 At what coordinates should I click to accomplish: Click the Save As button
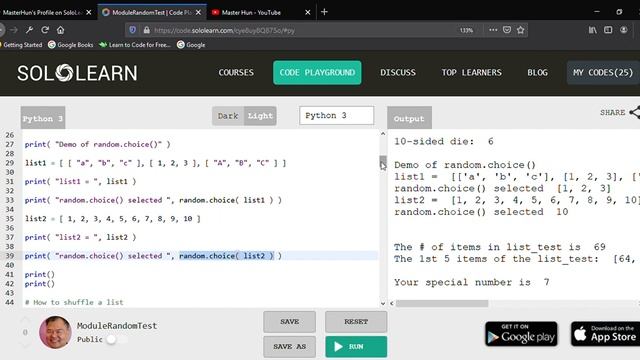coord(289,347)
